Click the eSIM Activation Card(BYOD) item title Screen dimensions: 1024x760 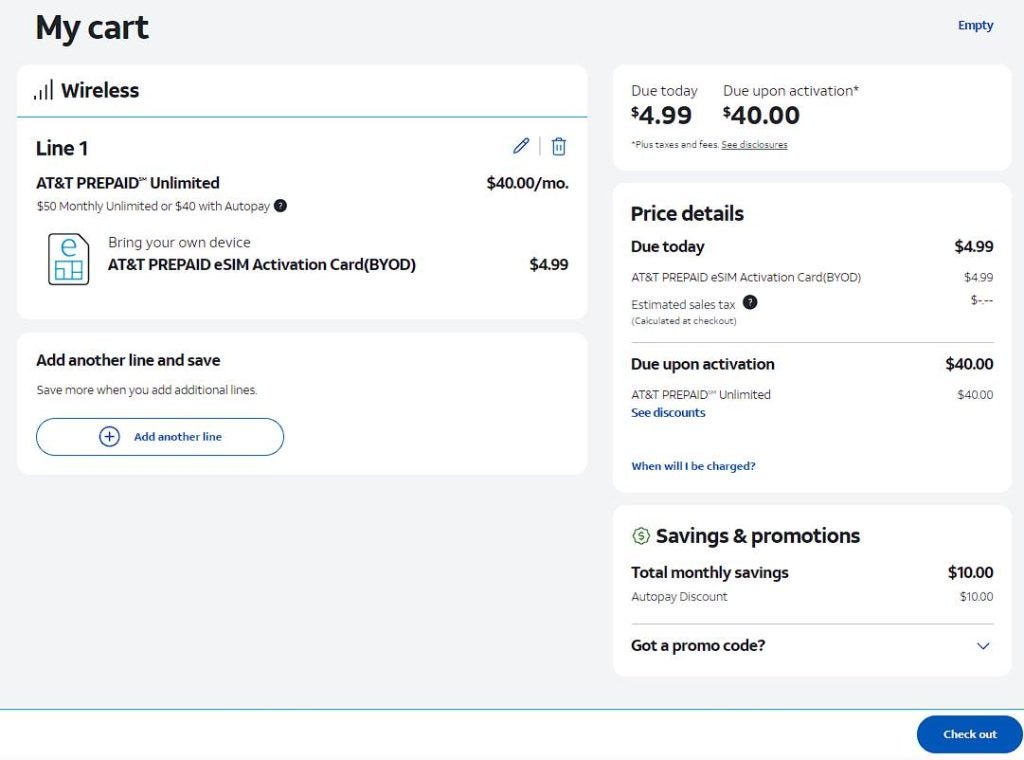coord(262,265)
